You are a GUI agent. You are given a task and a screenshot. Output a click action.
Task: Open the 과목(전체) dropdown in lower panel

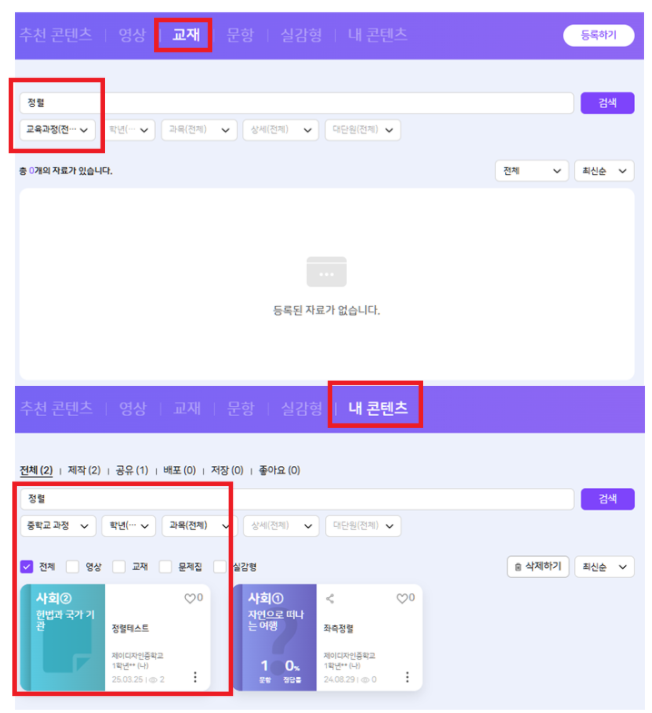(199, 525)
